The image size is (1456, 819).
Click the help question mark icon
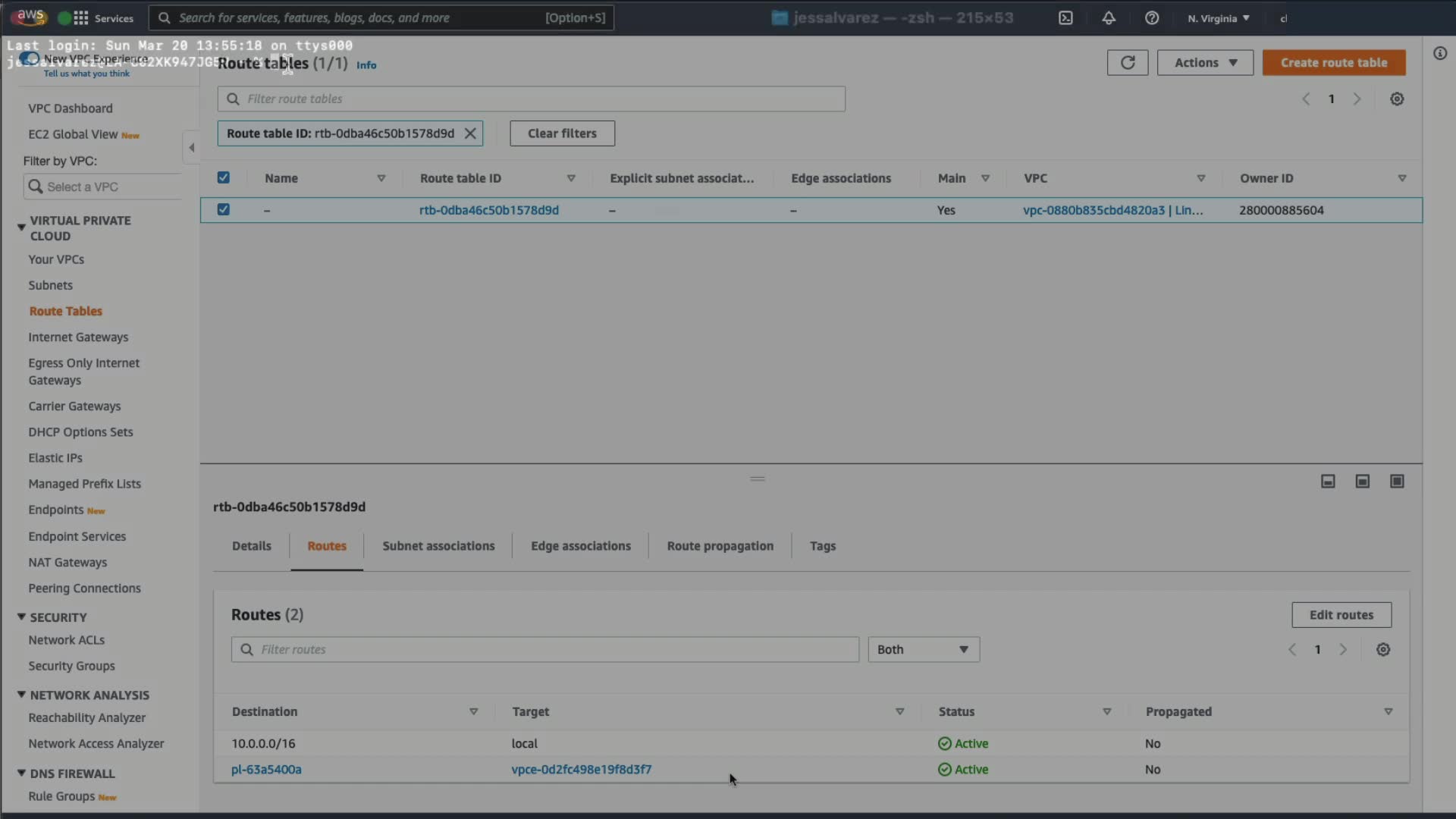(1151, 18)
